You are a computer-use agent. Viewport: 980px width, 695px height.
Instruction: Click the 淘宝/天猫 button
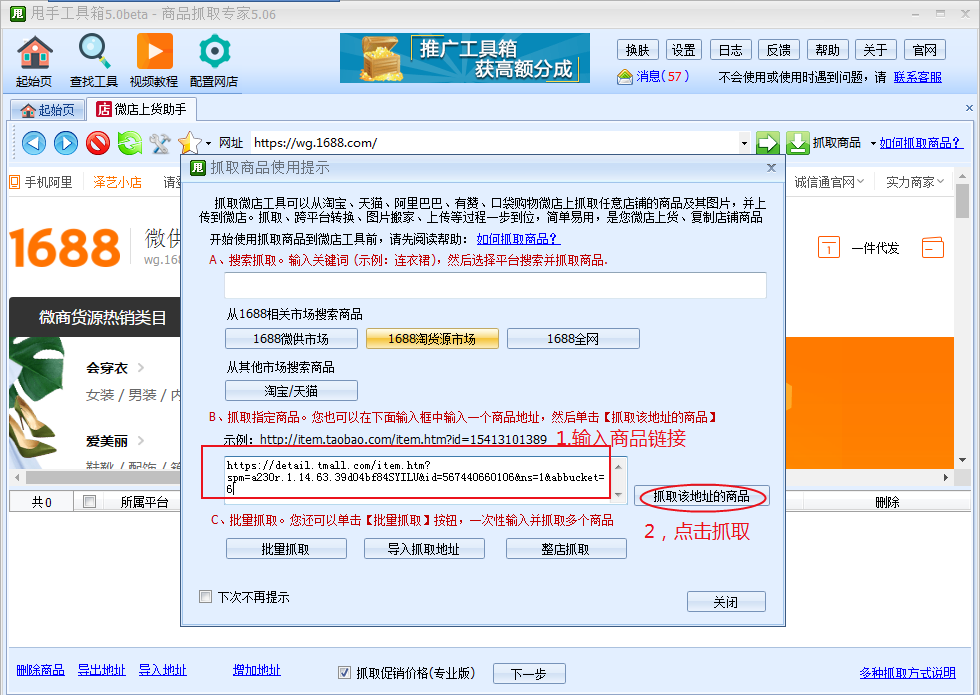coord(291,391)
